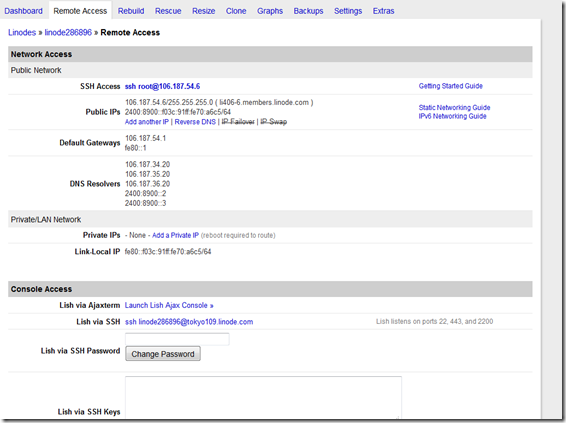Open the Reverse DNS link

195,122
